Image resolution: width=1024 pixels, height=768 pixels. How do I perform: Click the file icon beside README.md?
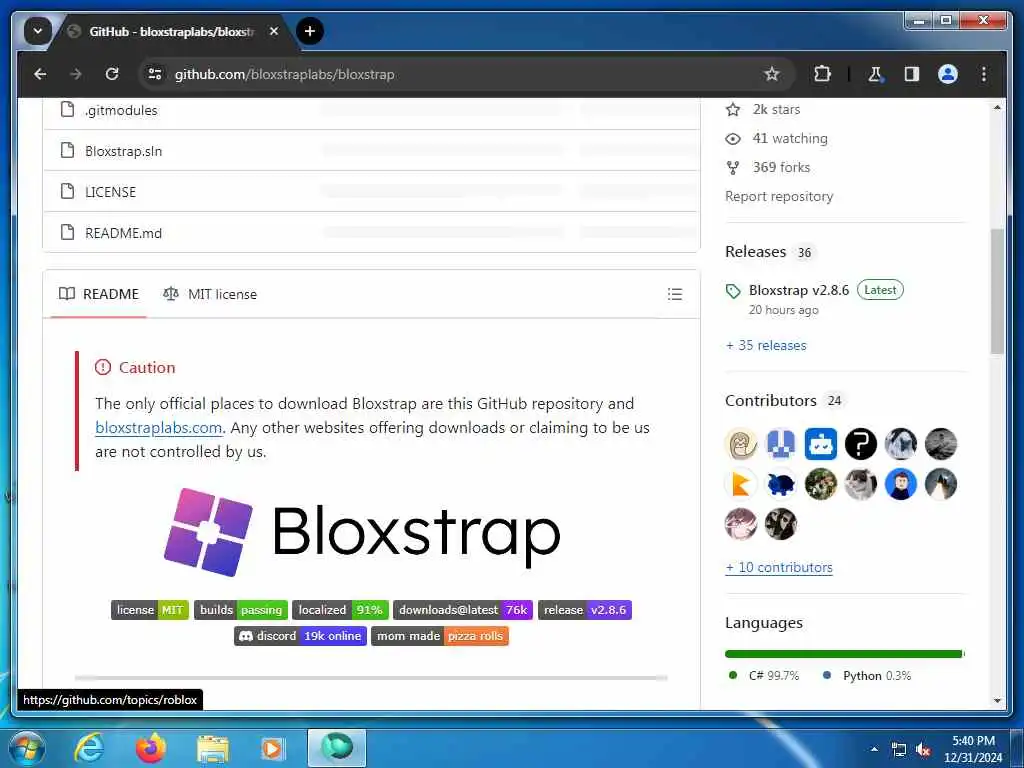click(x=67, y=232)
